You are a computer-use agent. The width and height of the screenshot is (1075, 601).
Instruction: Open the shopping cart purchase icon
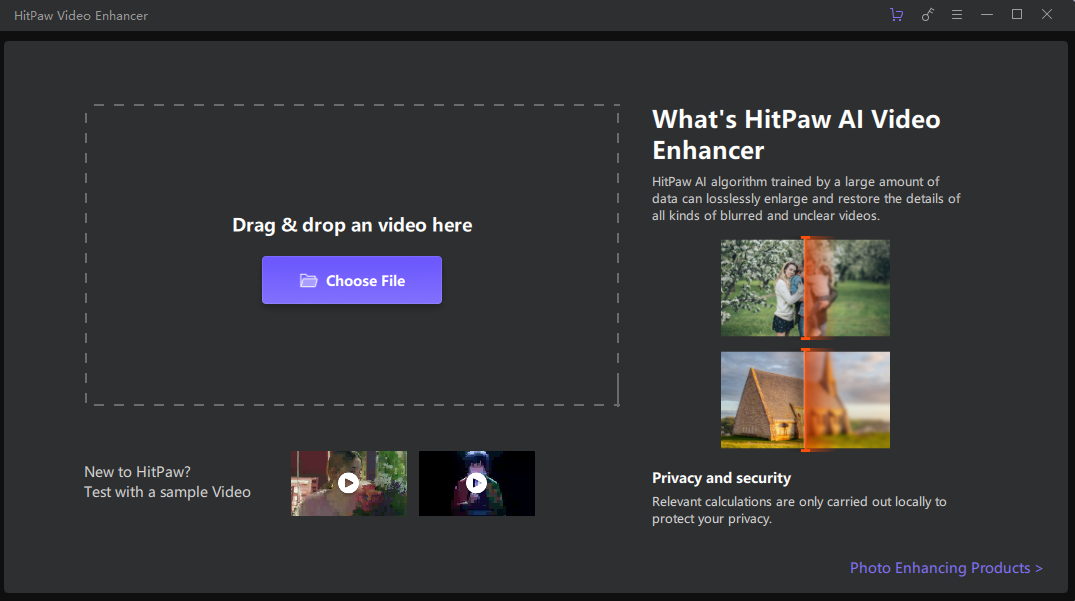[896, 15]
